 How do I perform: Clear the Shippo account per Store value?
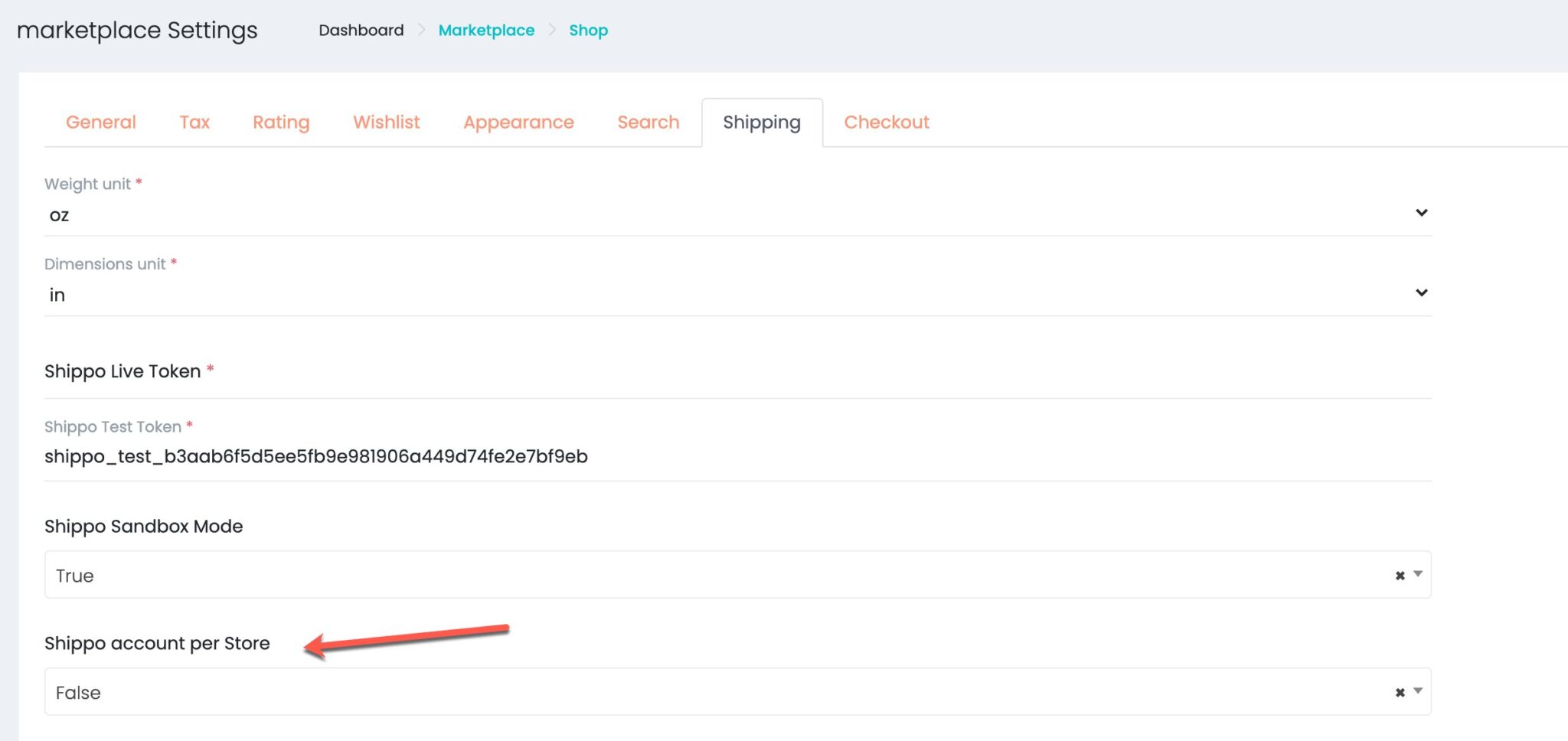(x=1400, y=693)
